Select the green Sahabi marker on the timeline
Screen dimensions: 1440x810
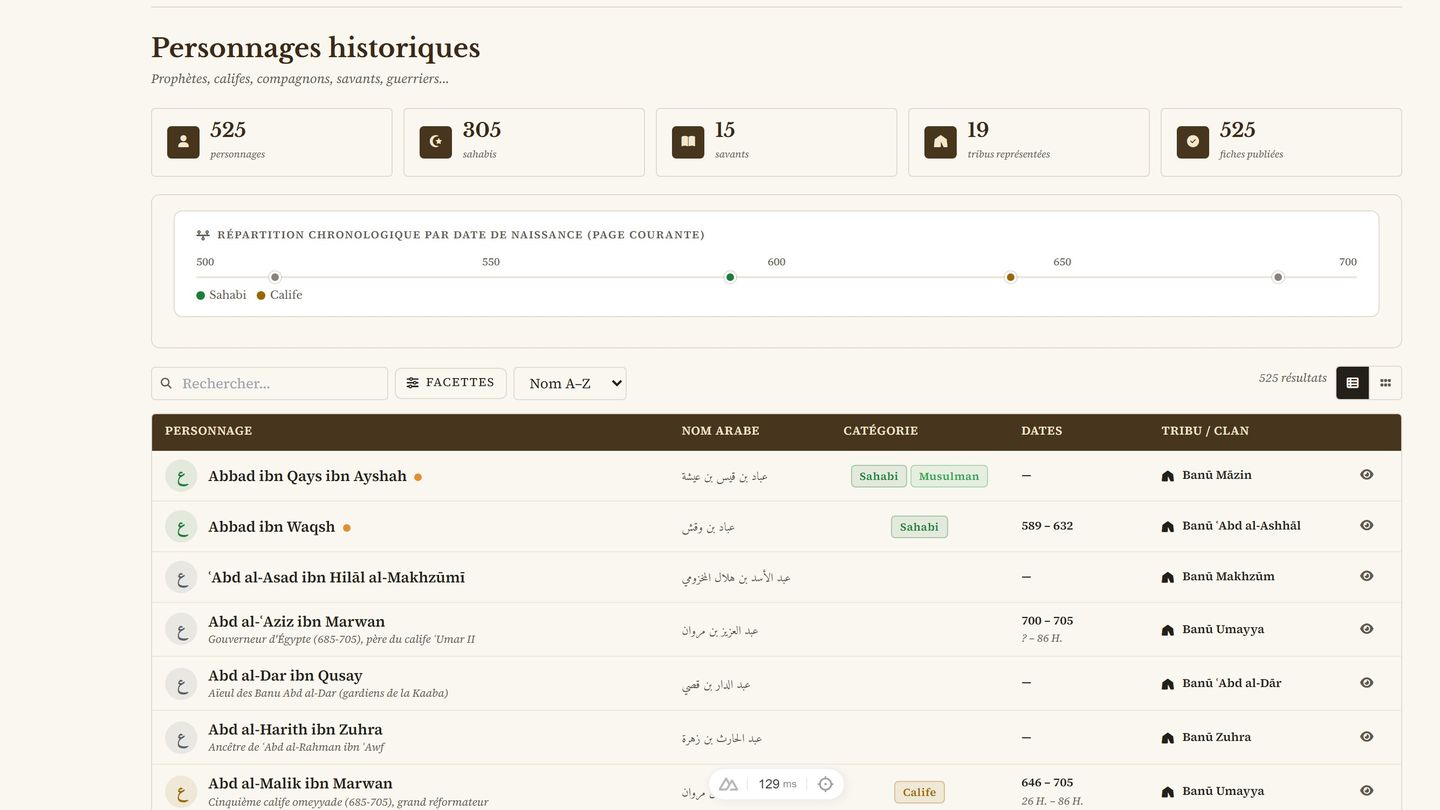tap(730, 277)
